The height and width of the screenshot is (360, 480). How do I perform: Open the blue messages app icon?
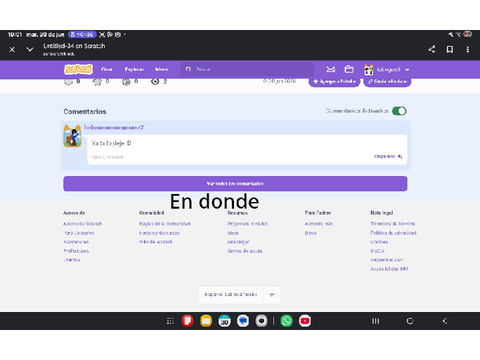pos(243,321)
